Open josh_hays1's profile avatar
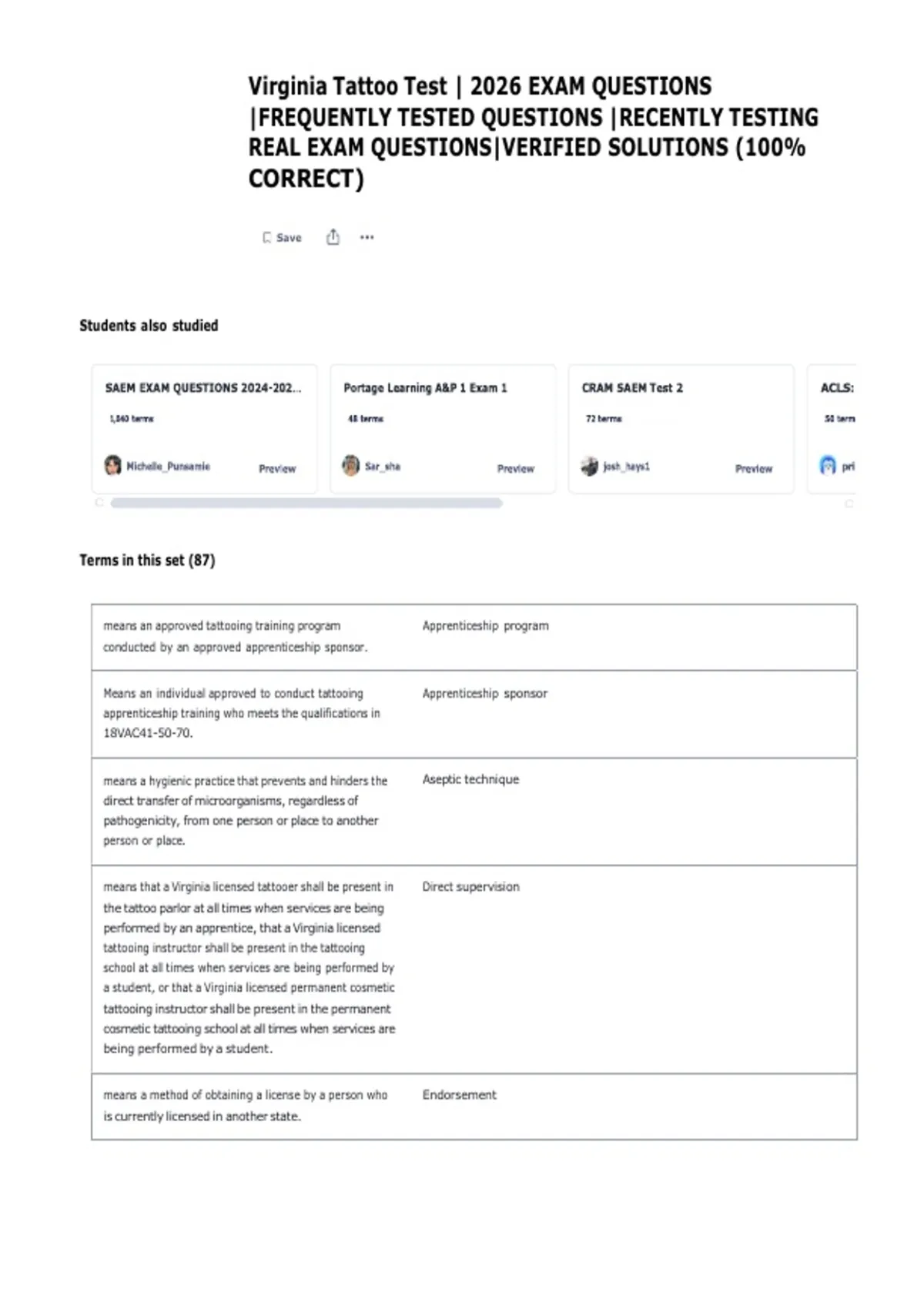This screenshot has width=924, height=1309. [590, 466]
